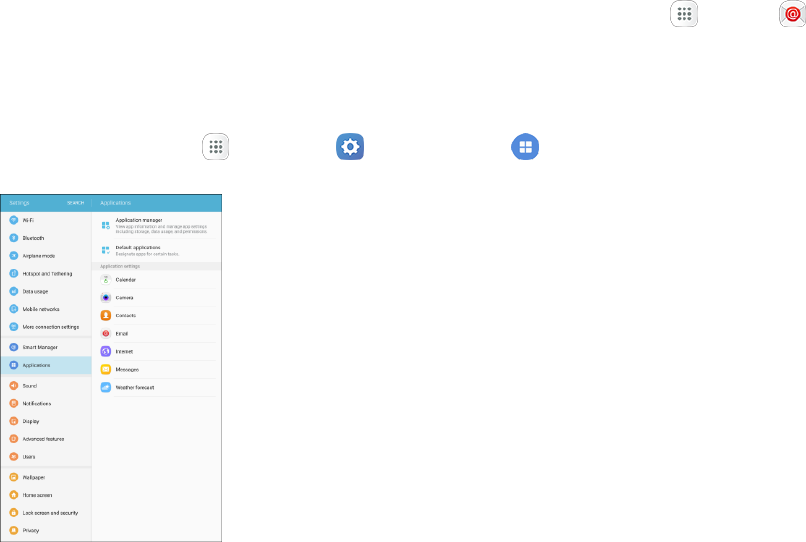Open Default applications entry

coord(157,250)
